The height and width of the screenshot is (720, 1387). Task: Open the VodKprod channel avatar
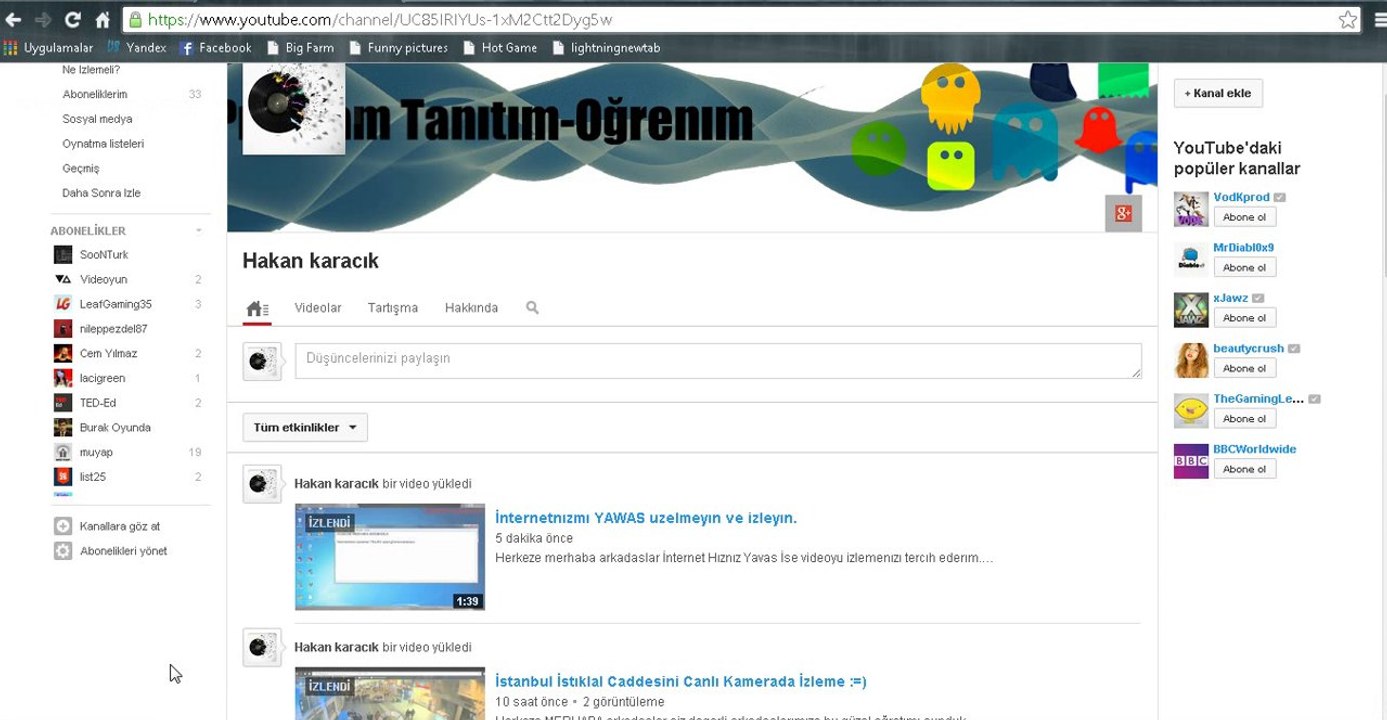coord(1191,209)
